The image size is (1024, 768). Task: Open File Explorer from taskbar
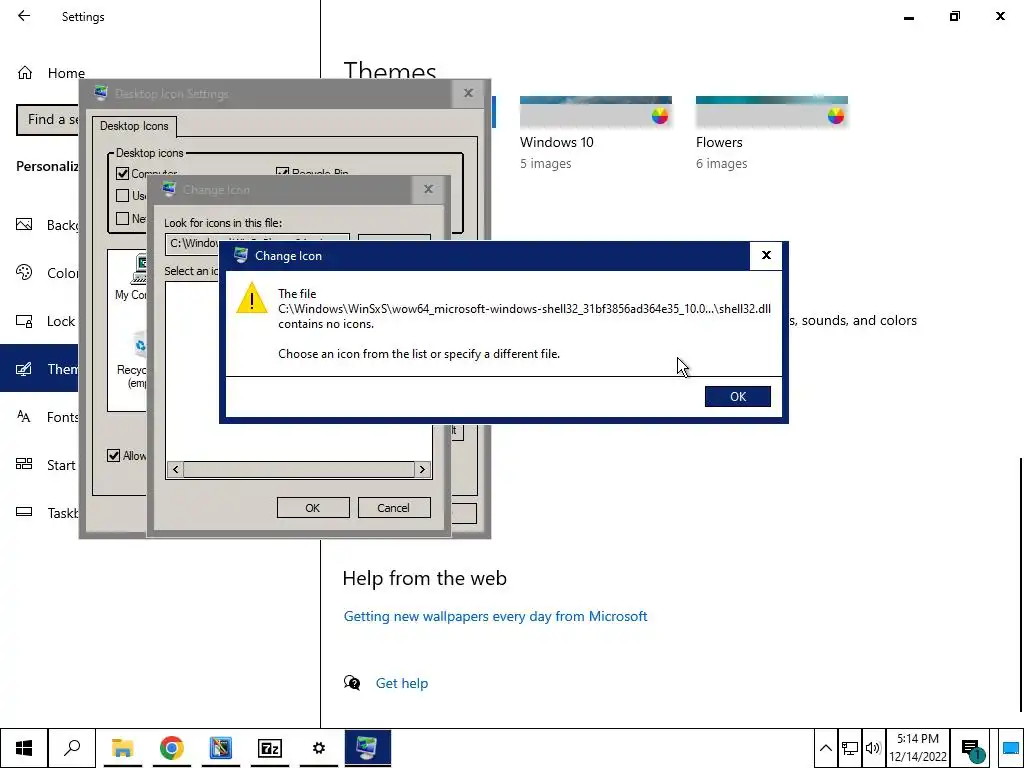point(122,748)
